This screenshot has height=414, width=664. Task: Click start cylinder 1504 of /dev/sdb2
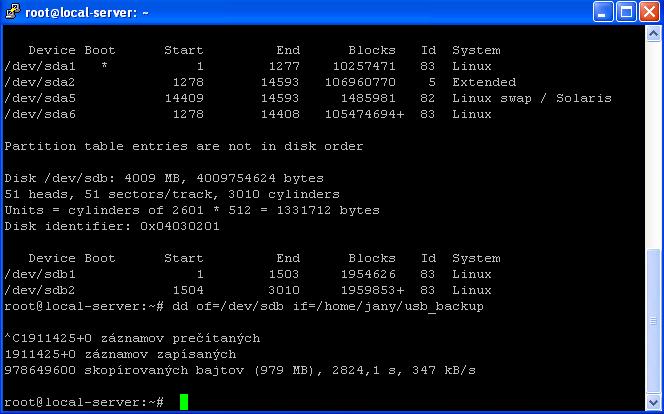[188, 290]
